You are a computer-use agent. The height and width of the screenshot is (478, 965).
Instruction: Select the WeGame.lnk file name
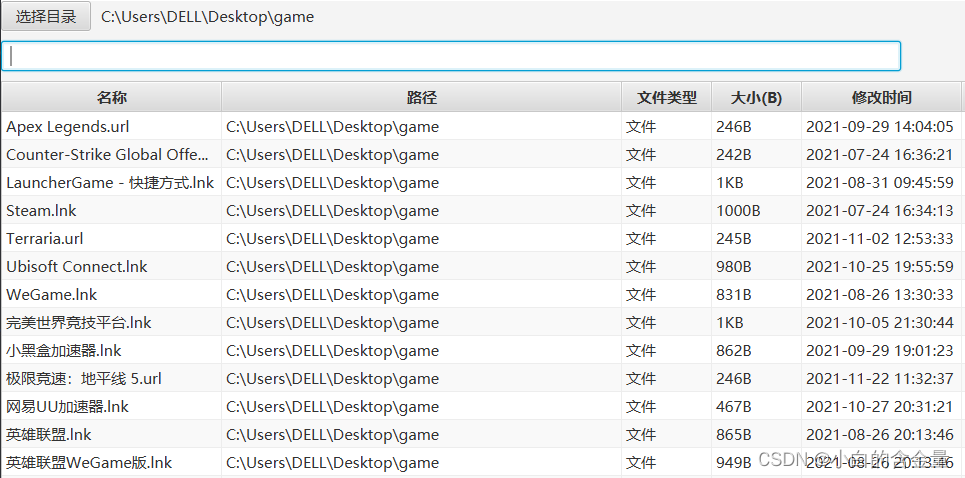coord(52,295)
